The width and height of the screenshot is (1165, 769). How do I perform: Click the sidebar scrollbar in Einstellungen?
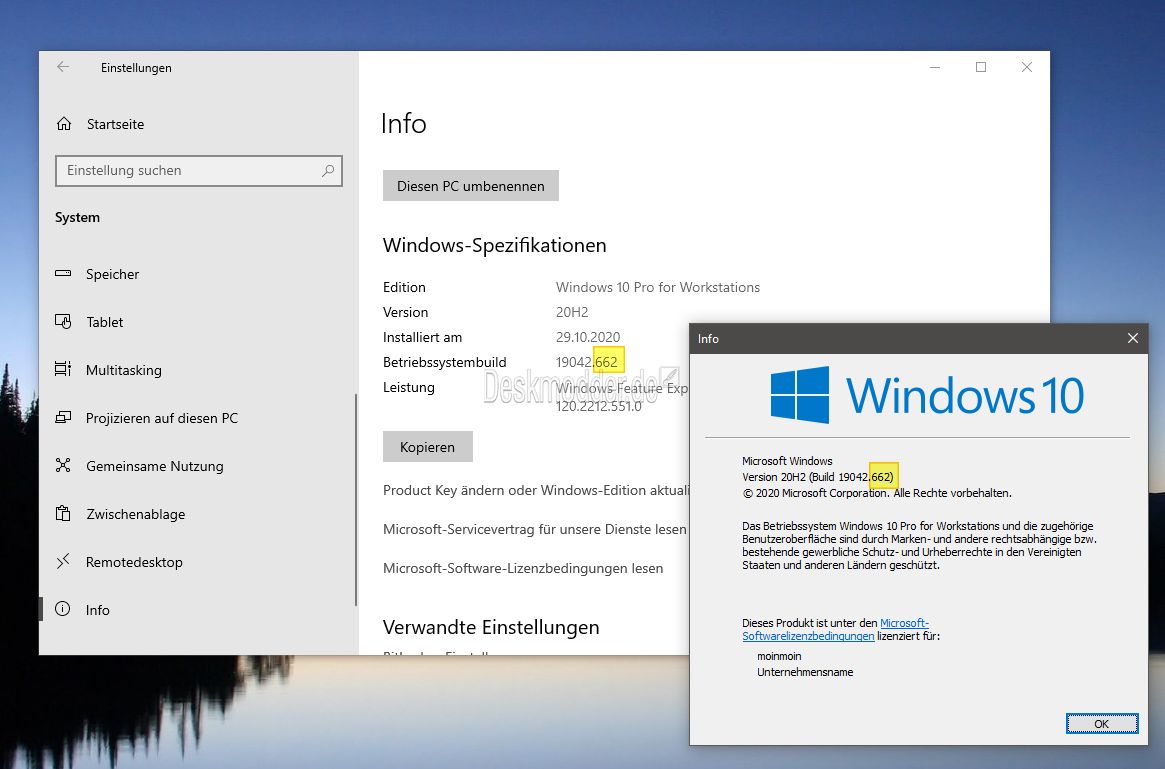(356, 499)
